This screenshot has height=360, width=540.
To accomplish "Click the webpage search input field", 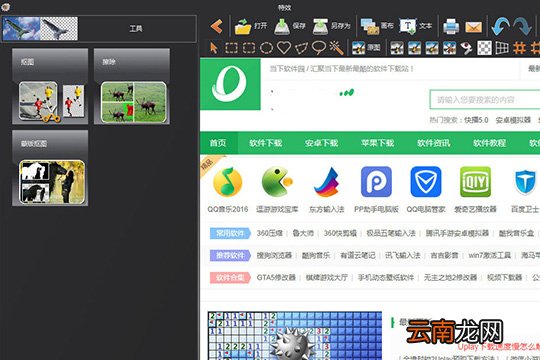I will point(485,100).
